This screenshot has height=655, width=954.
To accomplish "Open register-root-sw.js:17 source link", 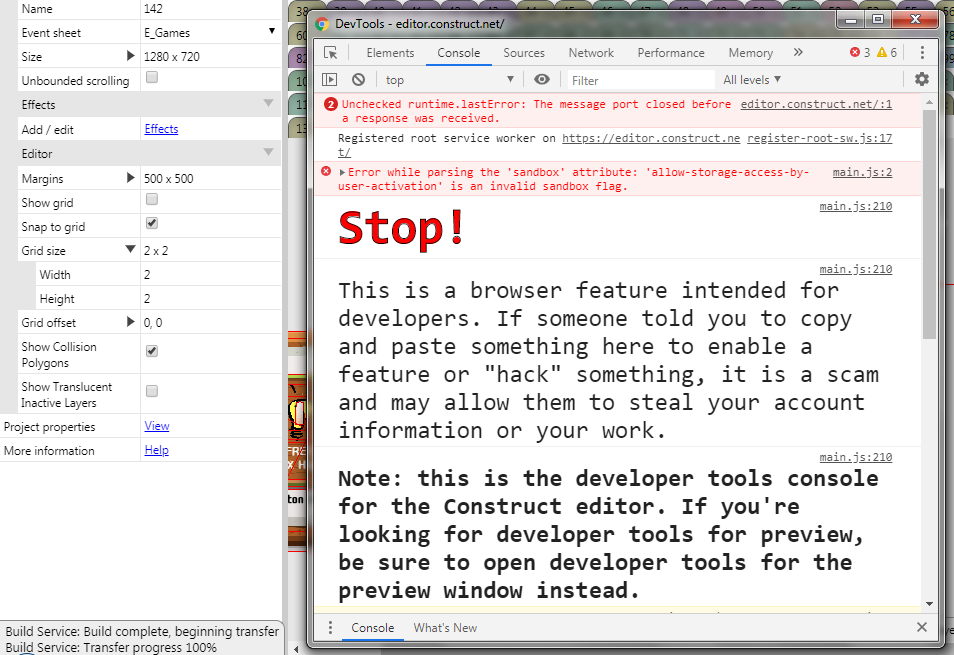I will 820,138.
